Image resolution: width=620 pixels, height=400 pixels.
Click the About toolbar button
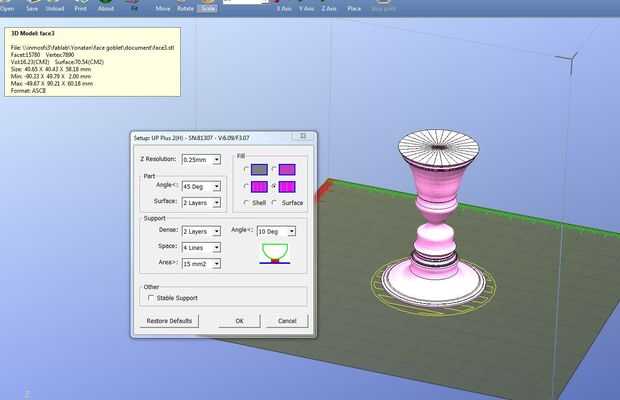coord(106,6)
